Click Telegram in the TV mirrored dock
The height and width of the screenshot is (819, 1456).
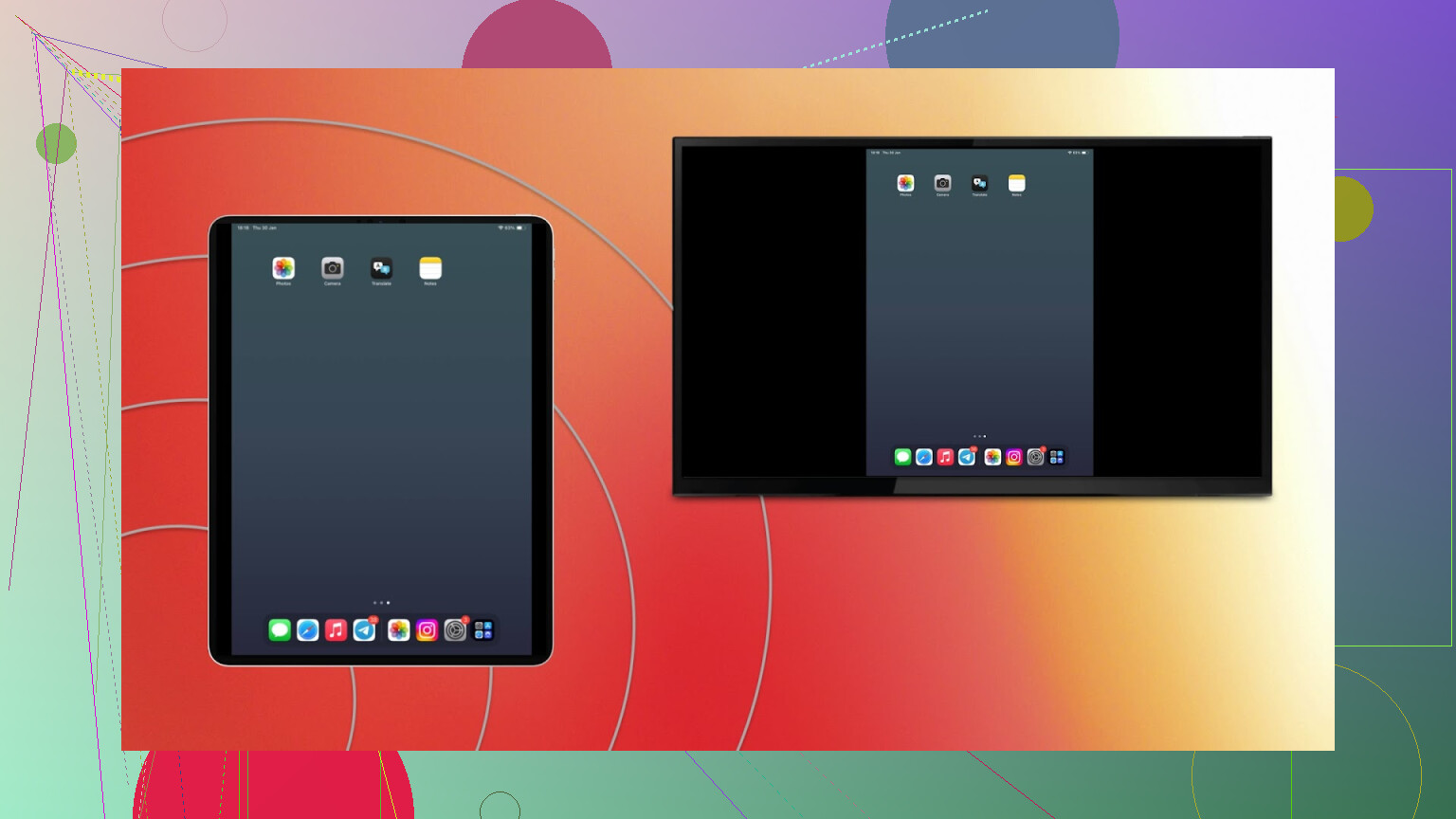967,457
